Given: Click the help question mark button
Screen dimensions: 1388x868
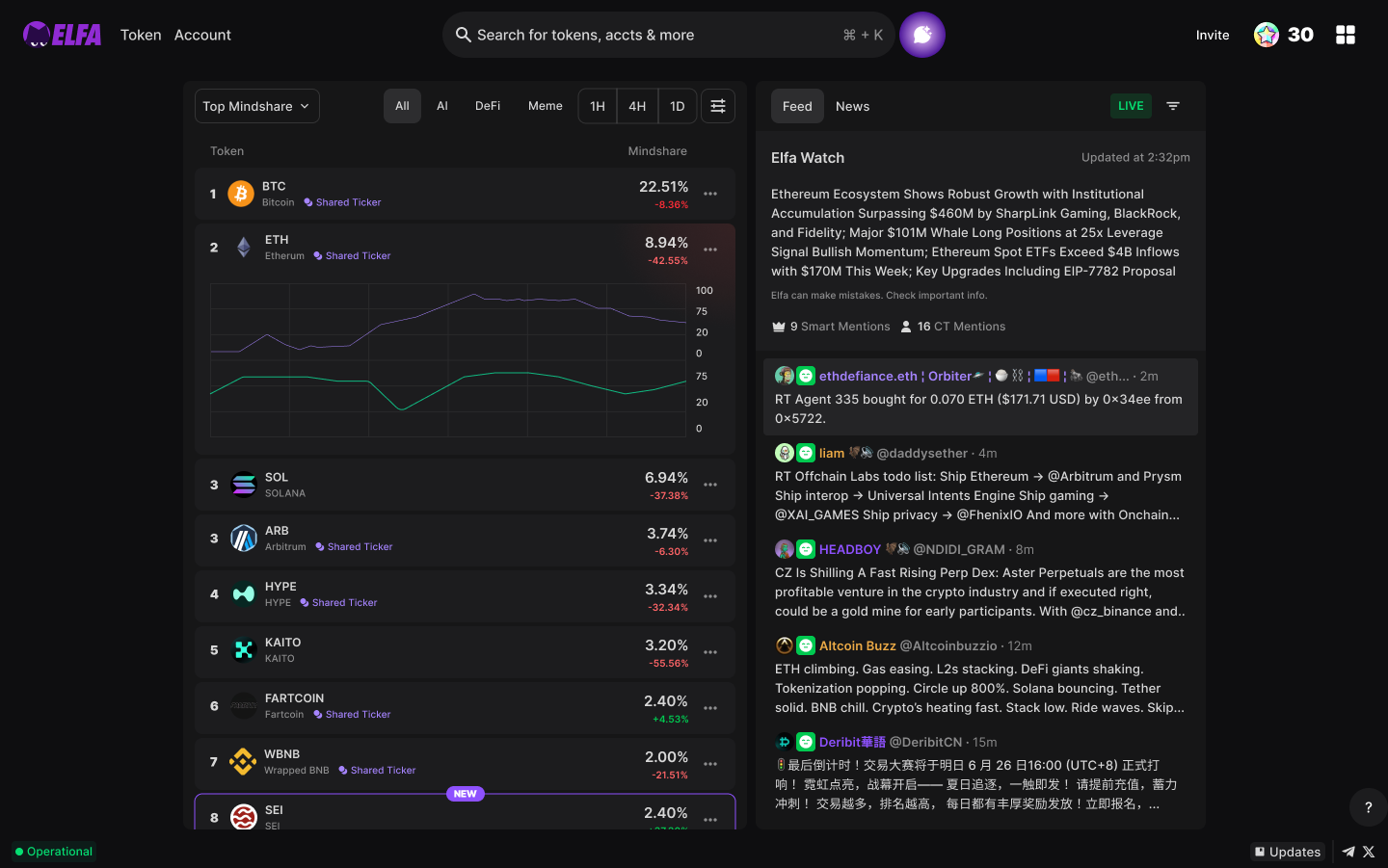Looking at the screenshot, I should coord(1368,807).
